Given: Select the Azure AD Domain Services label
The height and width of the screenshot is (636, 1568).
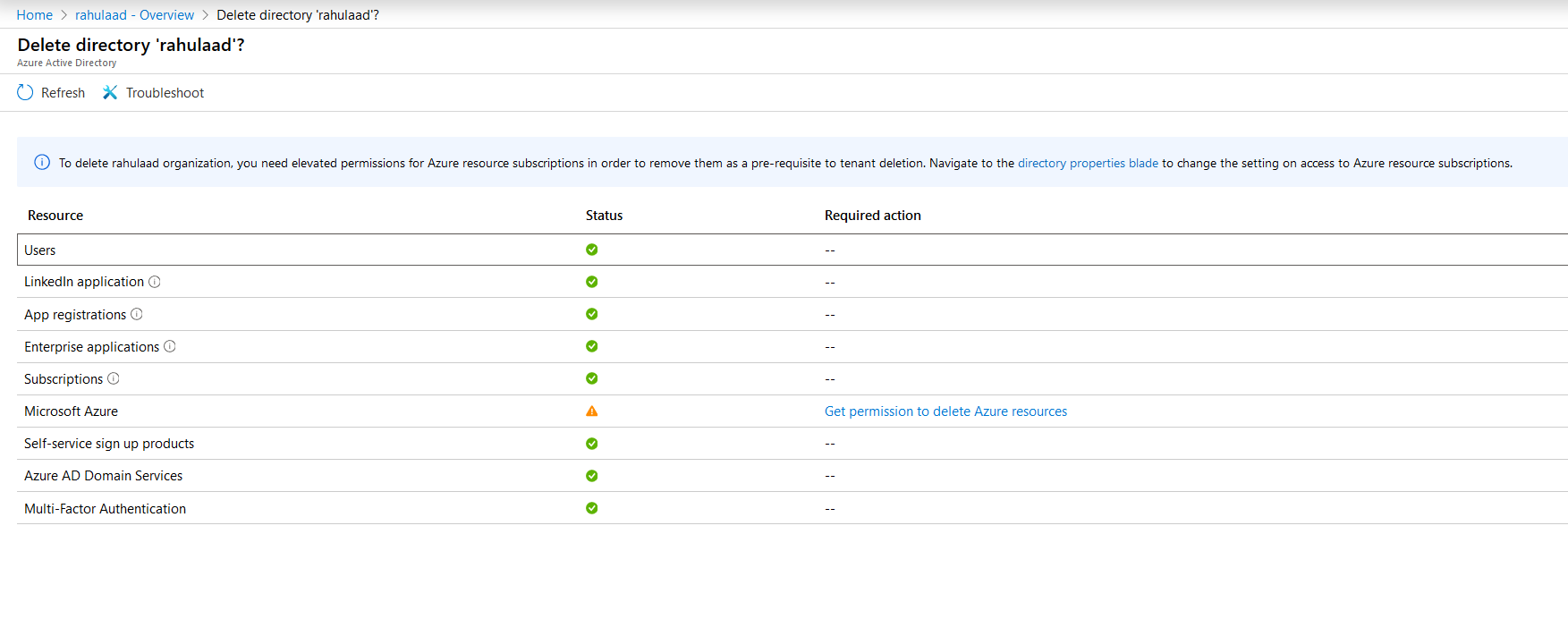Looking at the screenshot, I should click(103, 476).
